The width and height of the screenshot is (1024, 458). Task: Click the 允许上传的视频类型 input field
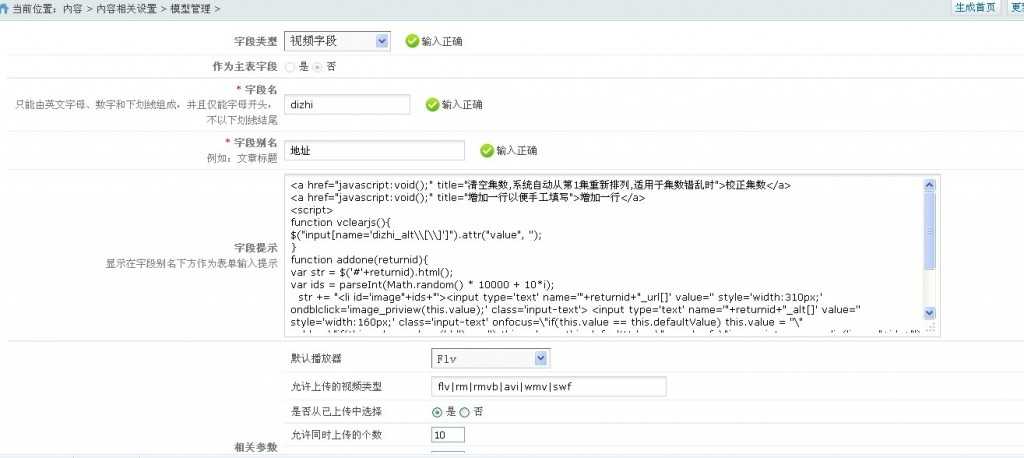pos(549,386)
